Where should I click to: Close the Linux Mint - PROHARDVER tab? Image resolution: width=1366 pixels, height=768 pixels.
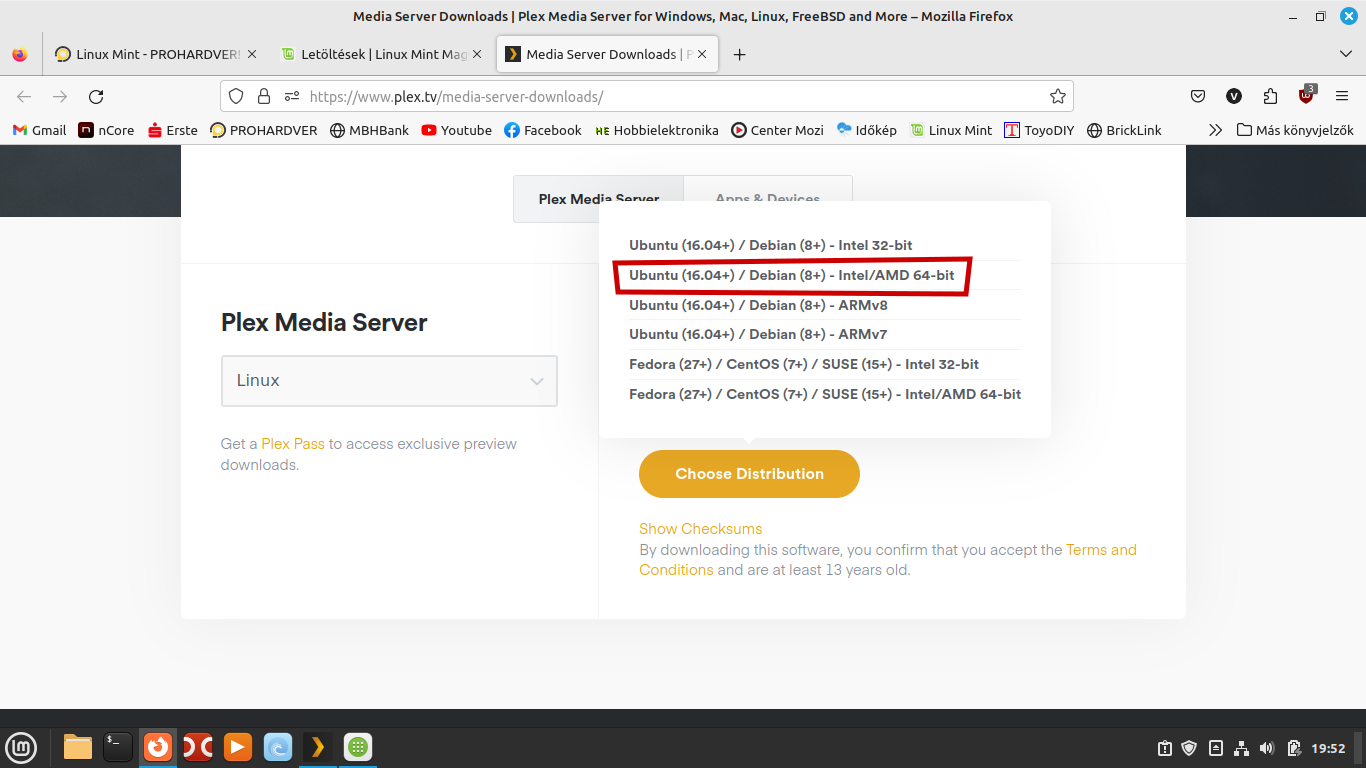(x=251, y=55)
